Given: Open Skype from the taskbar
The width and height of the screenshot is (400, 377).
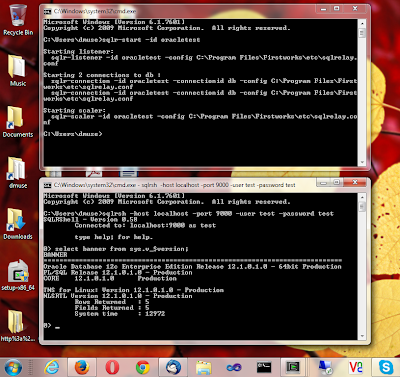Looking at the screenshot, I should tap(386, 368).
